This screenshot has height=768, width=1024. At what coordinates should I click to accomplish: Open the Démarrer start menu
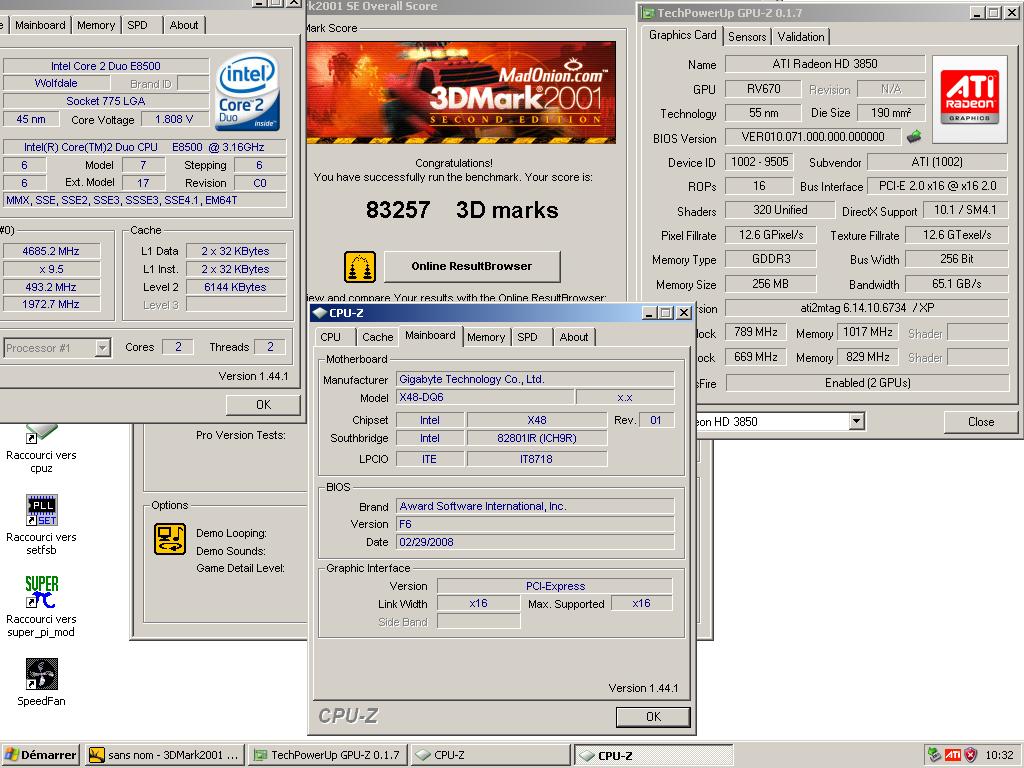coord(40,755)
